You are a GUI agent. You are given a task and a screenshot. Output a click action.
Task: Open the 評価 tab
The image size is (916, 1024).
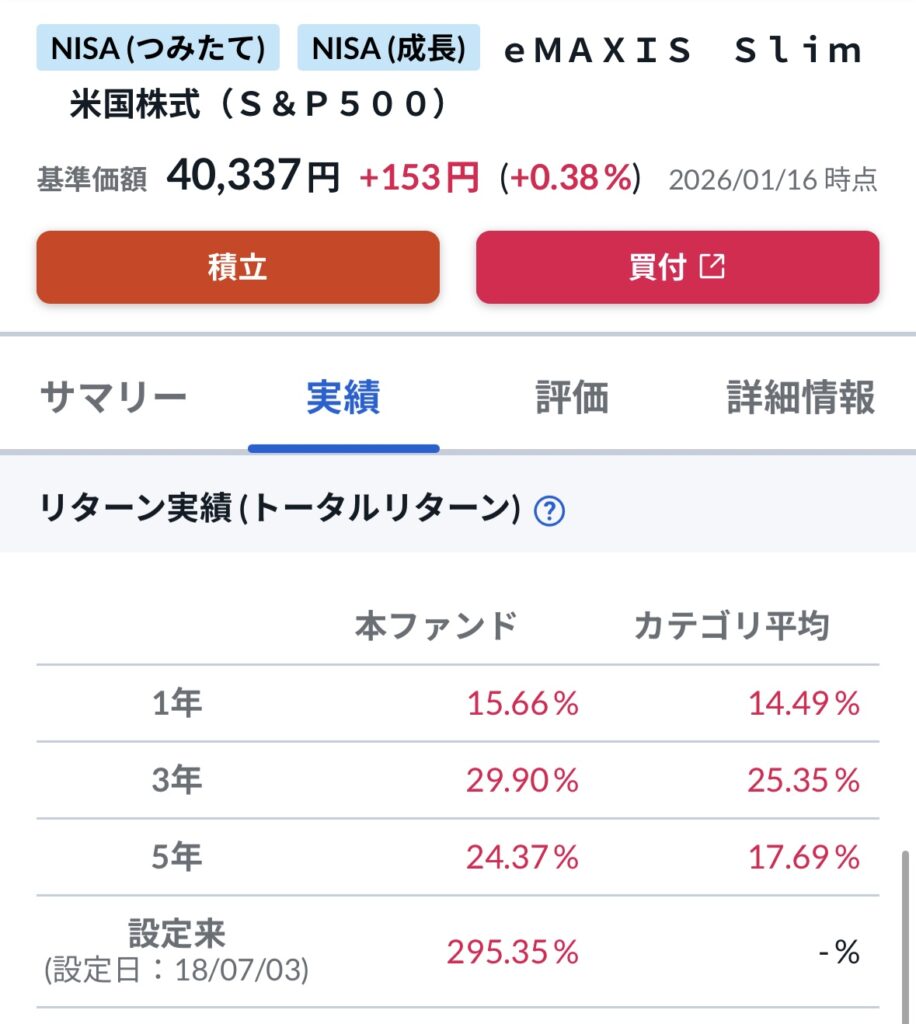coord(572,398)
